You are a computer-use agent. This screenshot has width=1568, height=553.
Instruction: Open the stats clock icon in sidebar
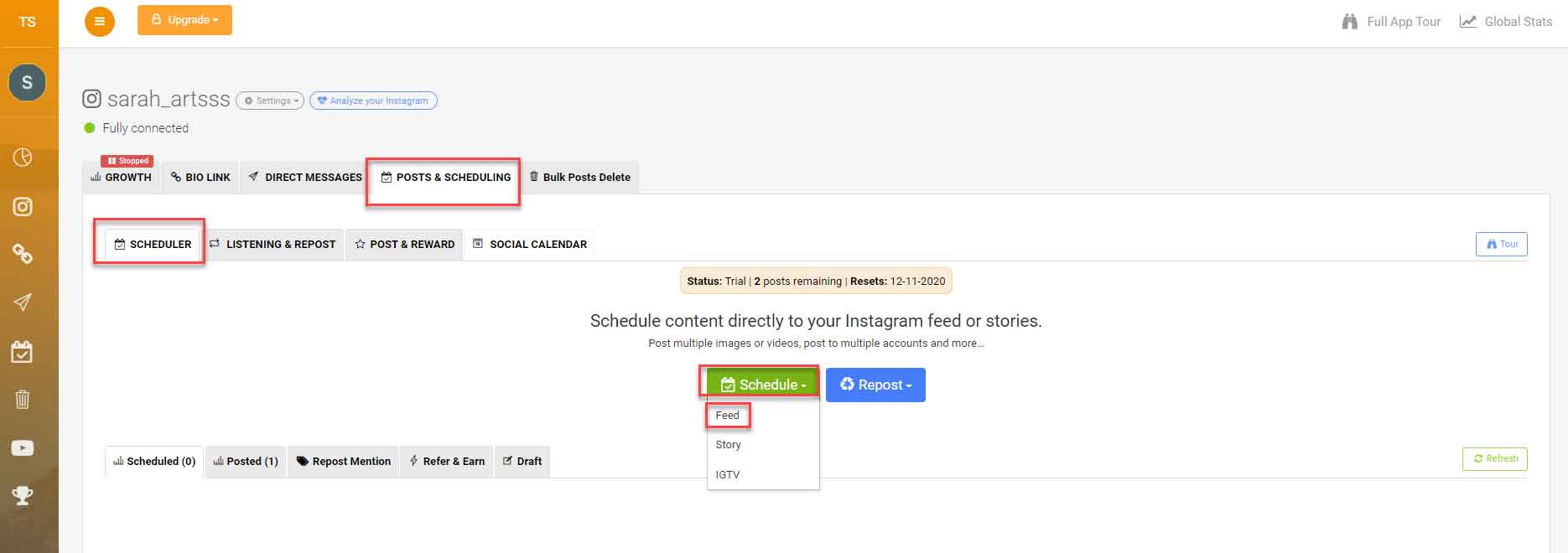[23, 157]
